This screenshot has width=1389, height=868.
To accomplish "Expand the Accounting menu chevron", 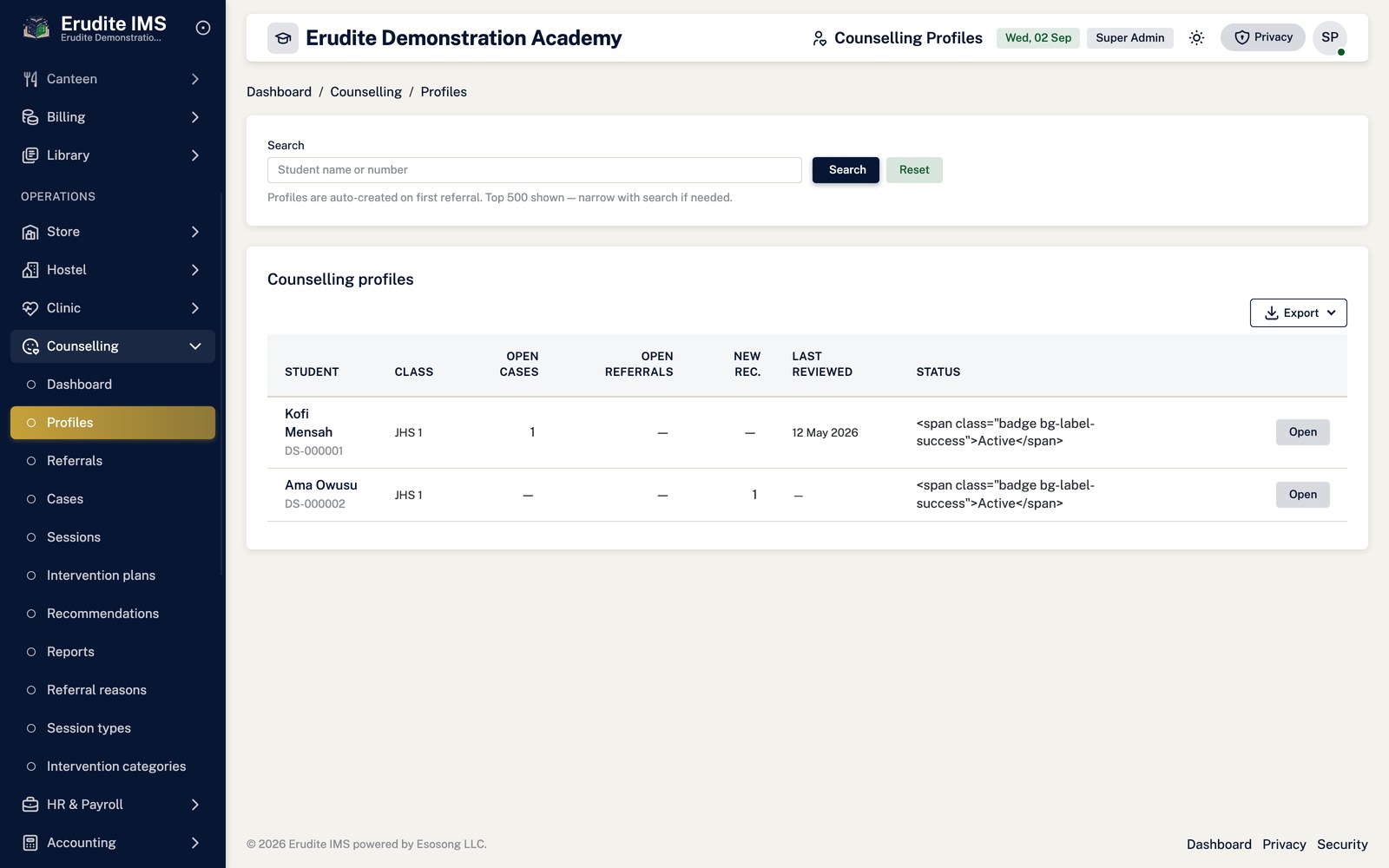I will (x=195, y=843).
